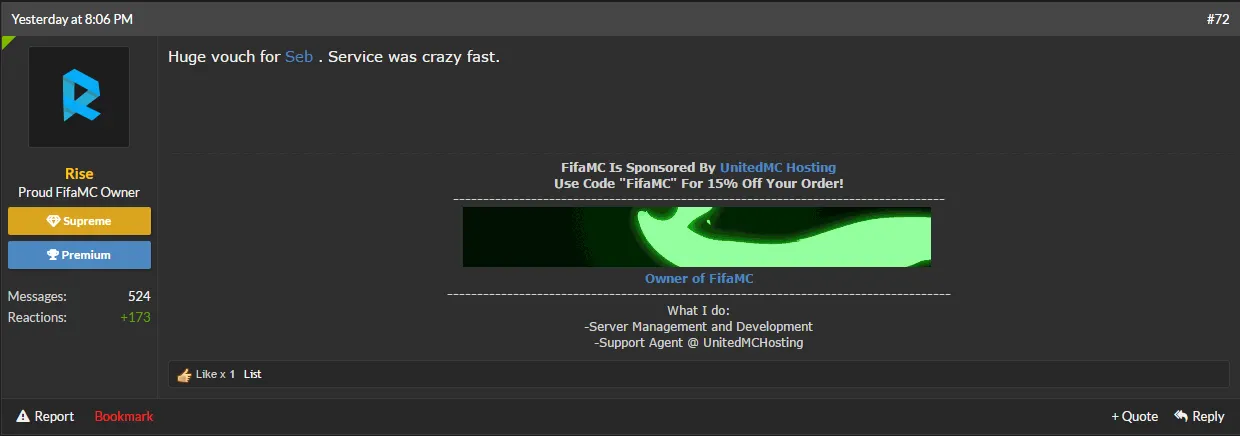Screen dimensions: 1240x436
Task: Show the List of likes
Action: tap(252, 375)
